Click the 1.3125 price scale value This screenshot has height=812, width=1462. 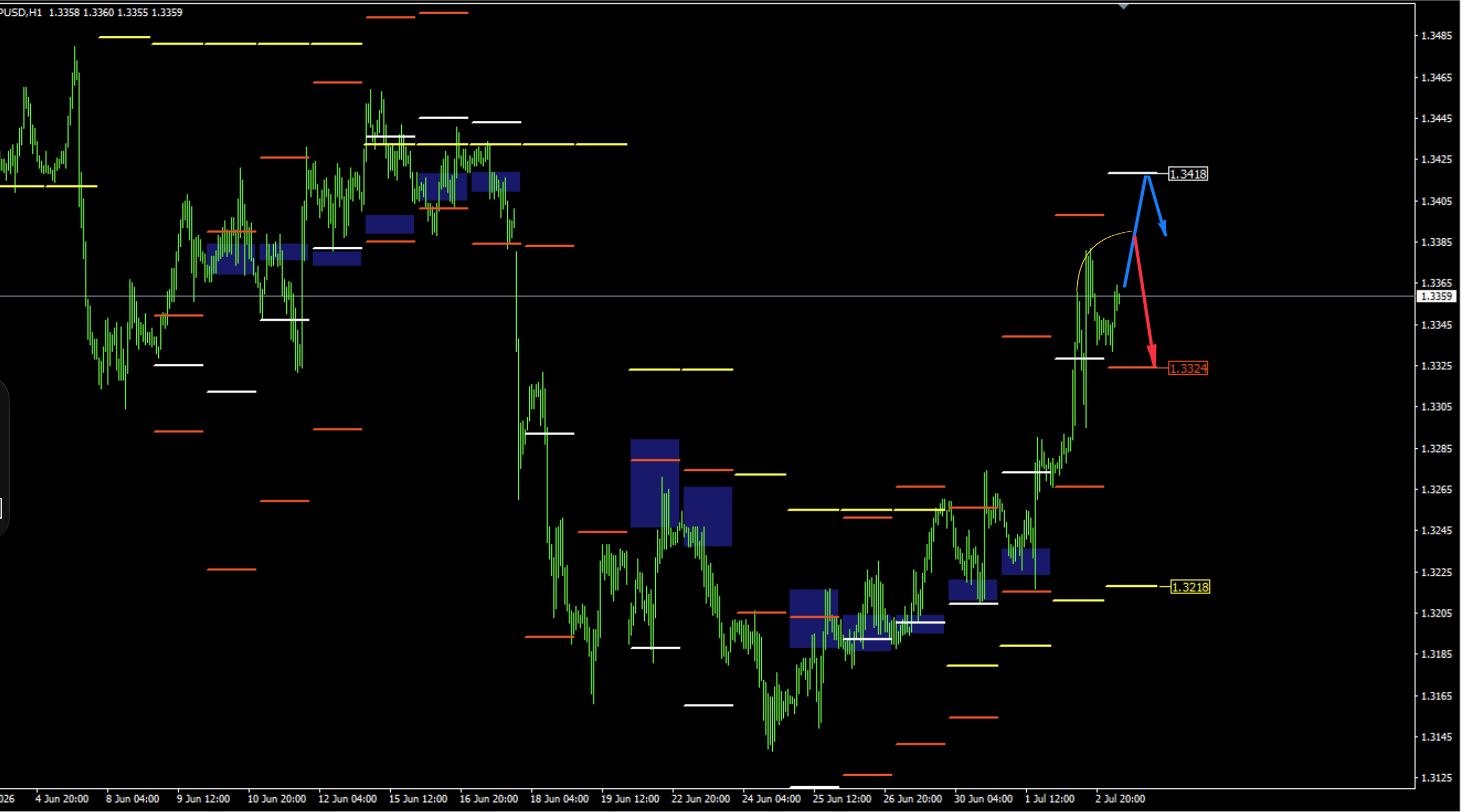(1437, 778)
